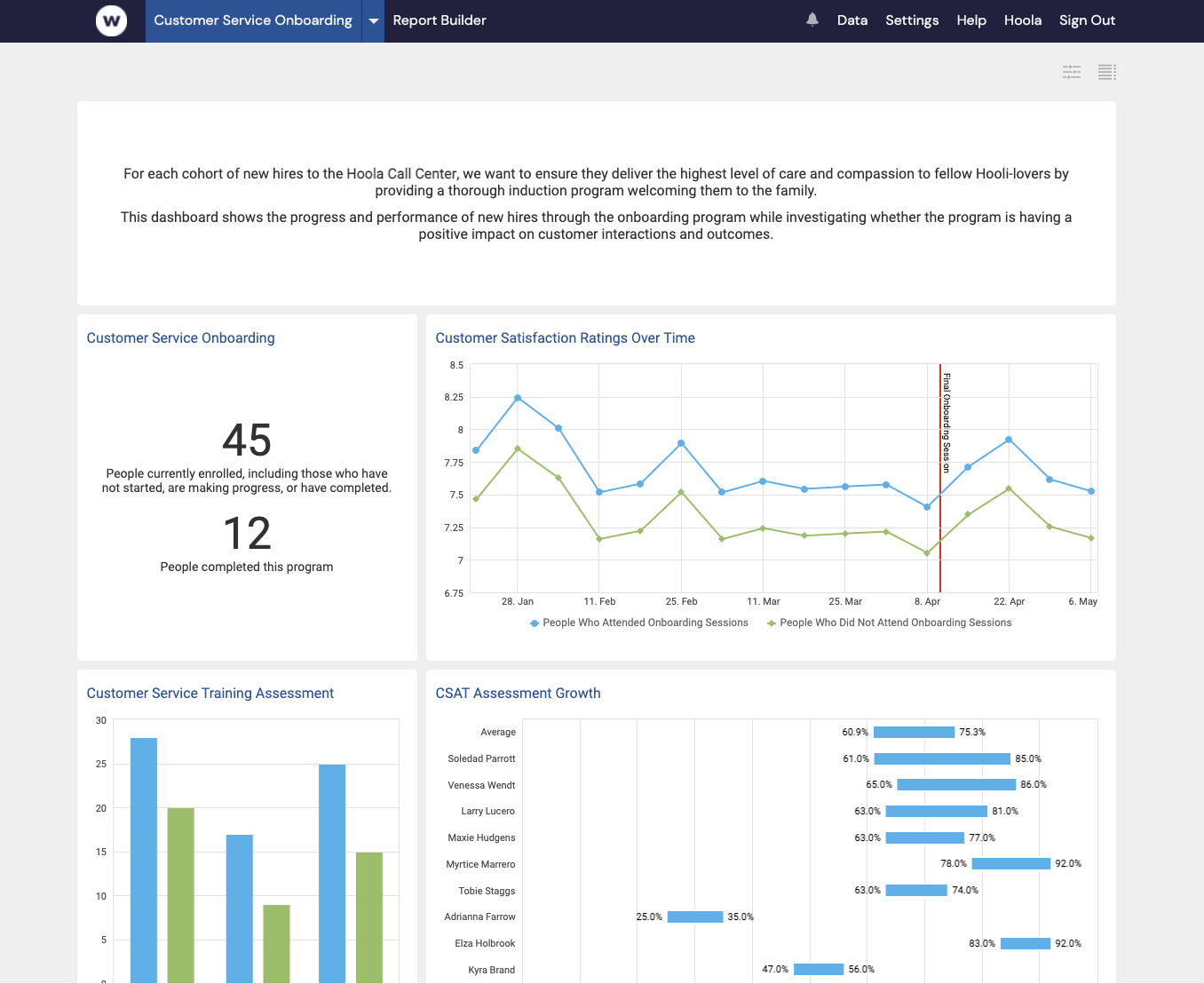
Task: Toggle visibility of the Average row bar
Action: [x=914, y=731]
